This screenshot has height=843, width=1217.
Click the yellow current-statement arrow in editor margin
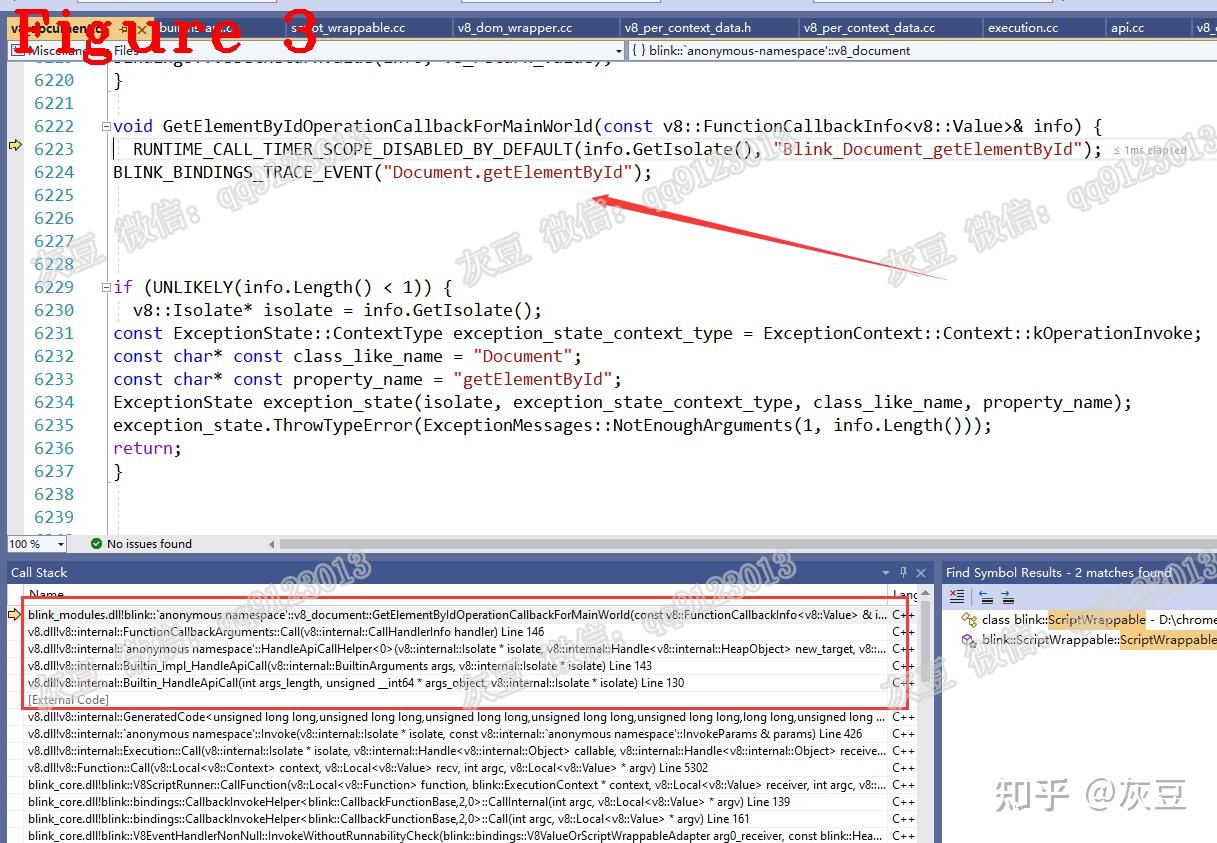15,147
